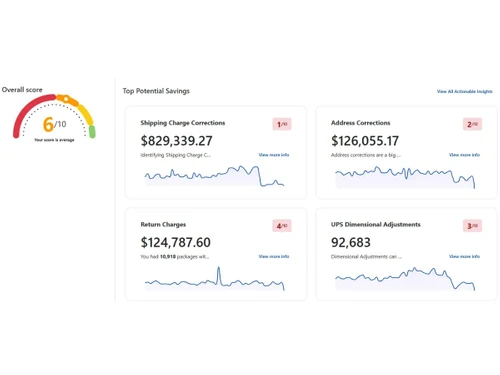Screen dimensions: 500x375
Task: Click the Top Potential Savings heading
Action: 156,91
